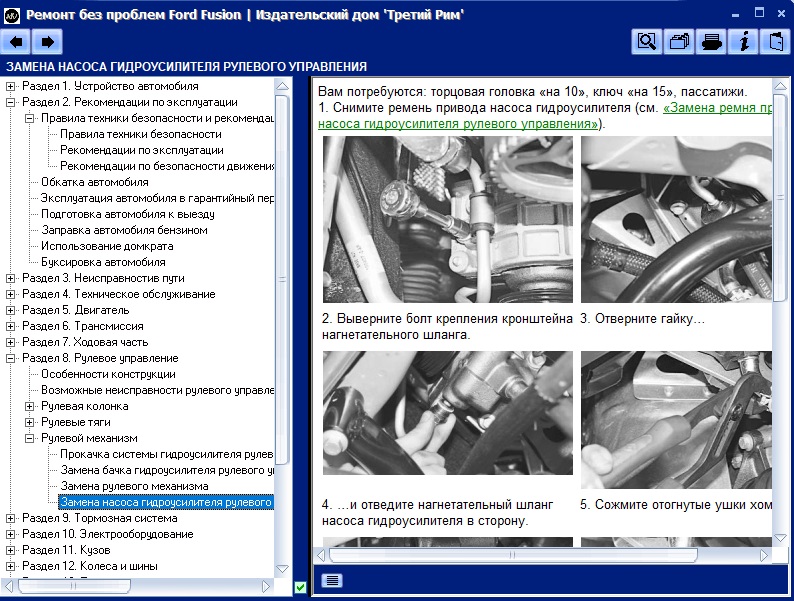
Task: Click content pane horizontal scrollbar thumb
Action: coord(513,555)
